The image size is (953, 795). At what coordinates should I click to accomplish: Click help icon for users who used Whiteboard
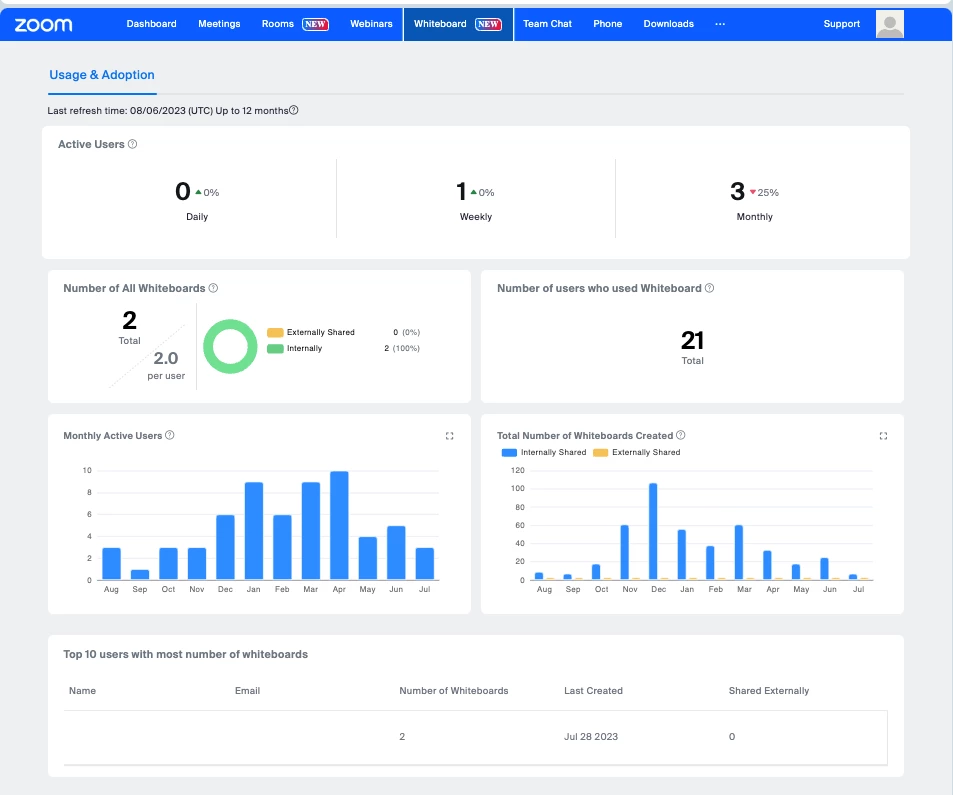point(709,288)
